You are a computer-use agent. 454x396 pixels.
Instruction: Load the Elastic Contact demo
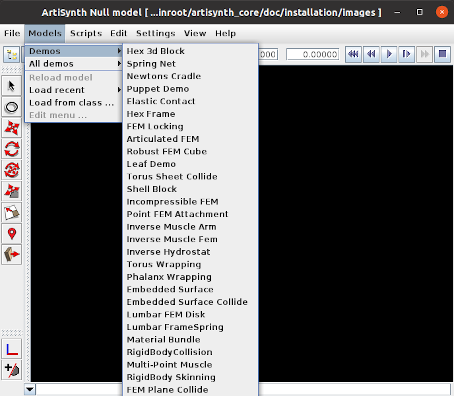[191, 101]
